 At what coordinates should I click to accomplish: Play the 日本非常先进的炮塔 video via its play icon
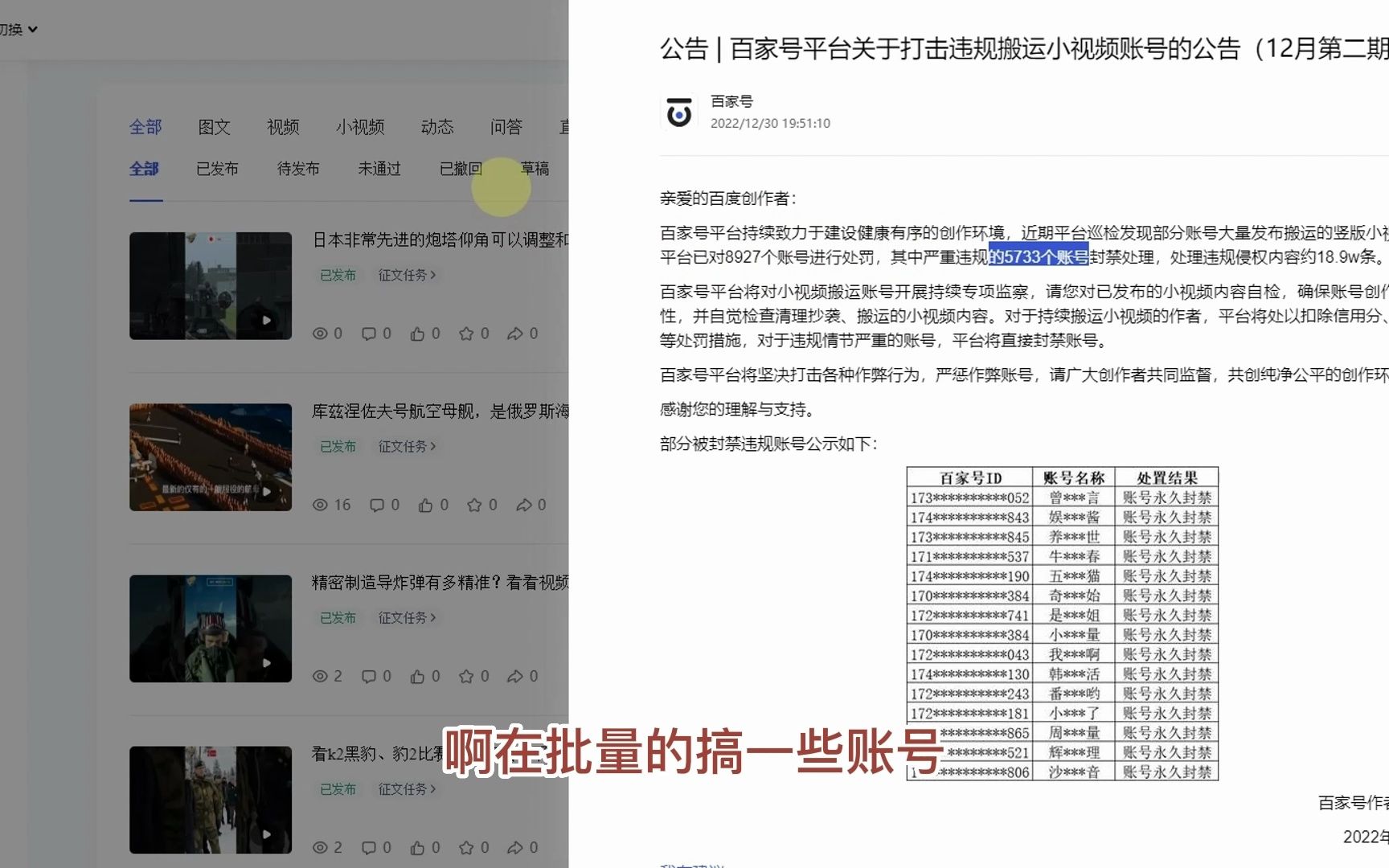266,321
